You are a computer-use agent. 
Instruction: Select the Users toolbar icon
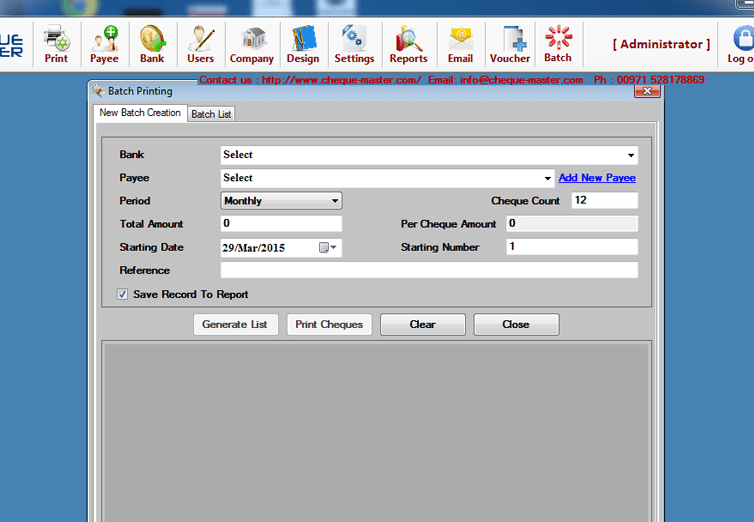click(x=200, y=44)
